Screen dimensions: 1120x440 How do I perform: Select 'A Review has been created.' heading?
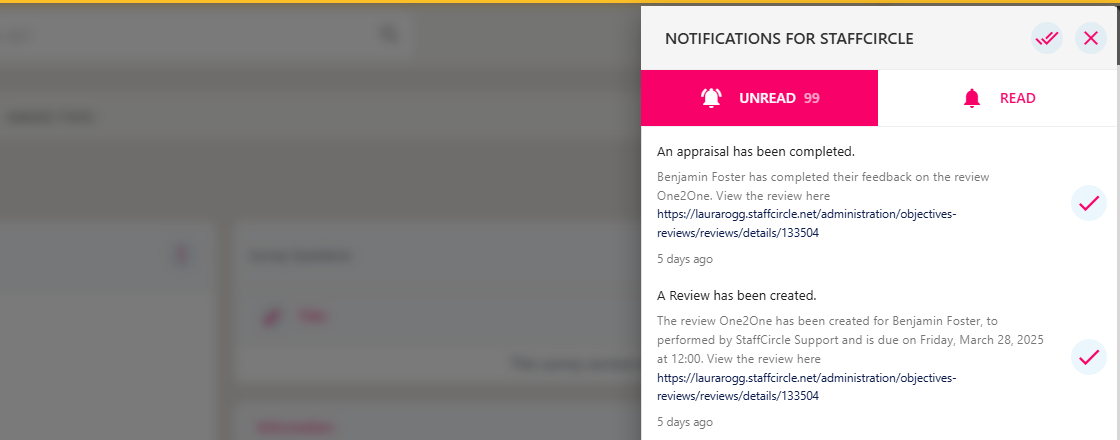click(736, 295)
